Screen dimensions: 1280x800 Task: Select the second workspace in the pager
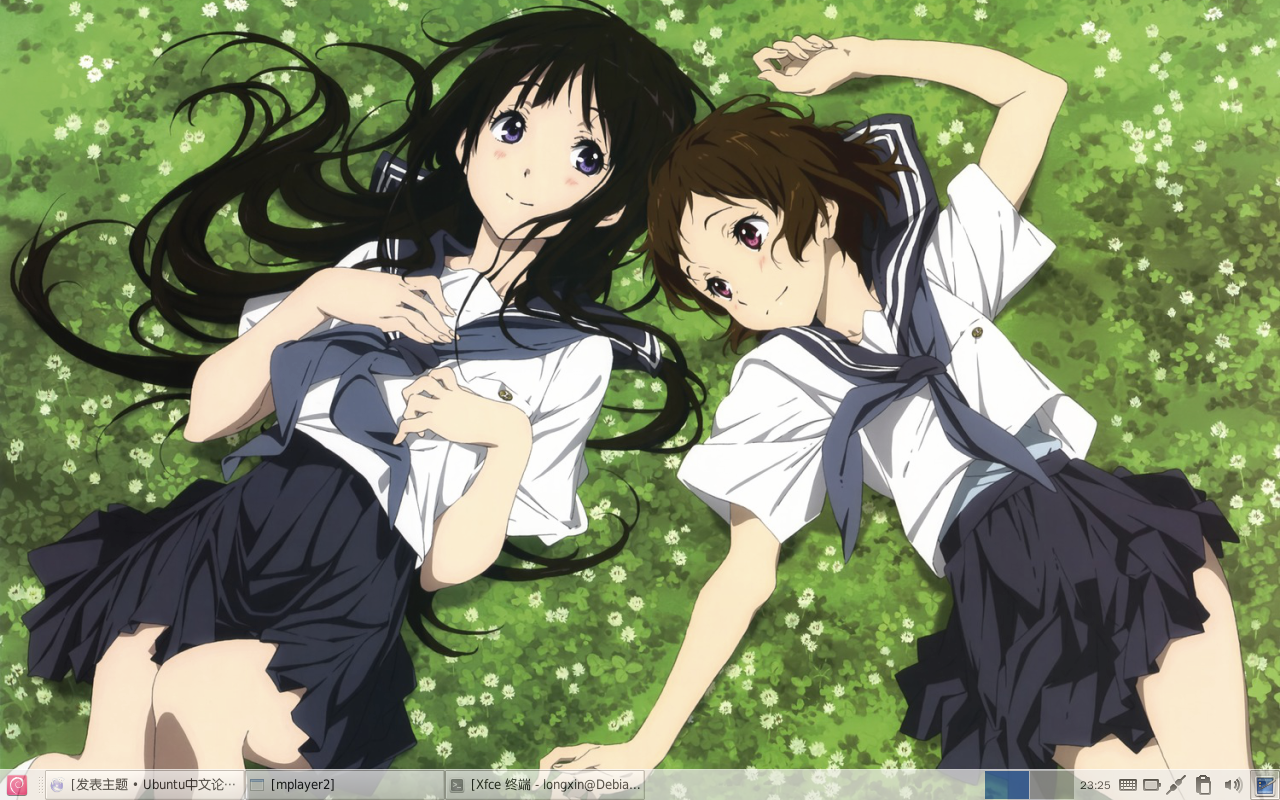tap(1051, 785)
